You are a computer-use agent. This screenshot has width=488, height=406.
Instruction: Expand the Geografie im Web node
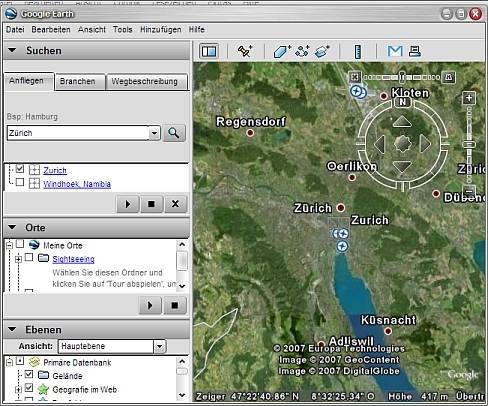coord(18,389)
